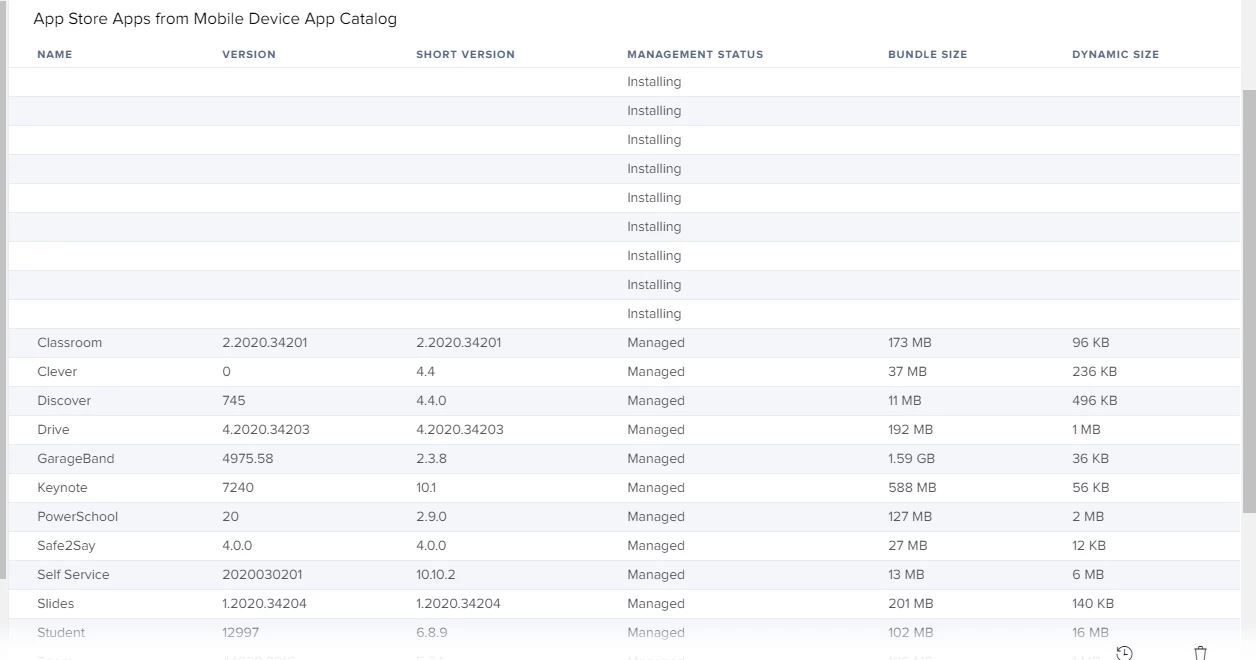Click Safe2Say's bundle size 27 MB
This screenshot has height=660, width=1256.
[x=908, y=546]
